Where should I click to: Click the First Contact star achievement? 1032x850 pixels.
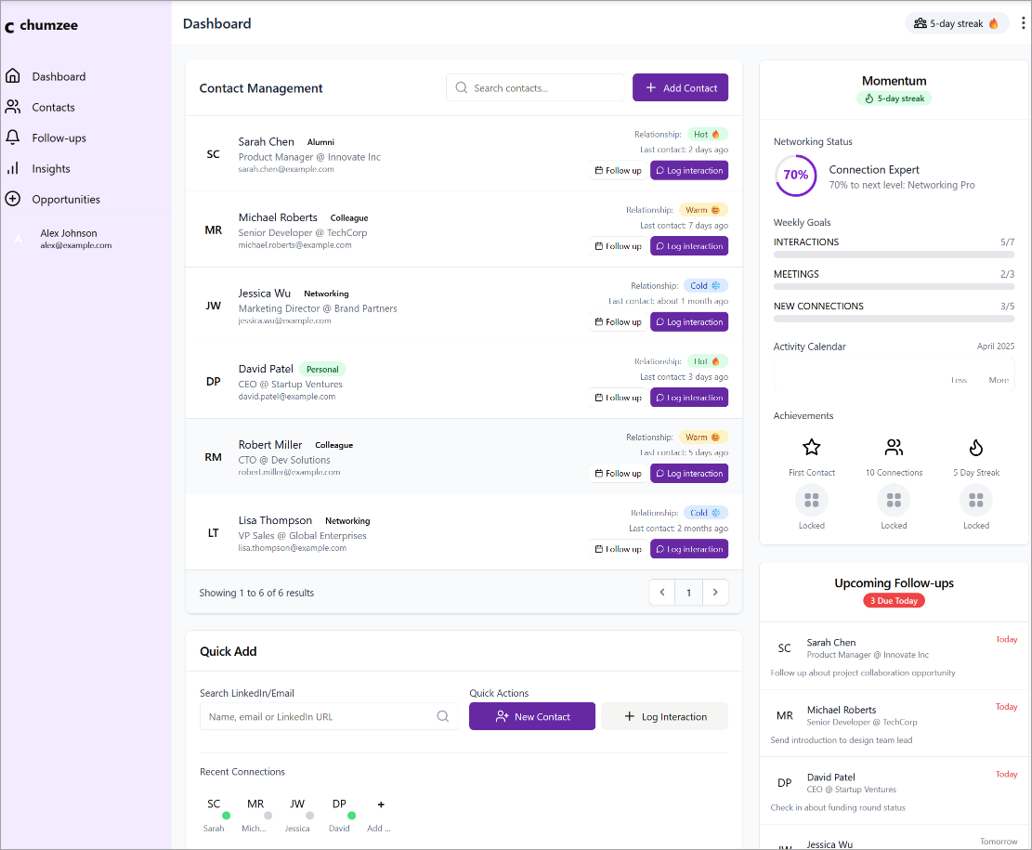pos(811,447)
